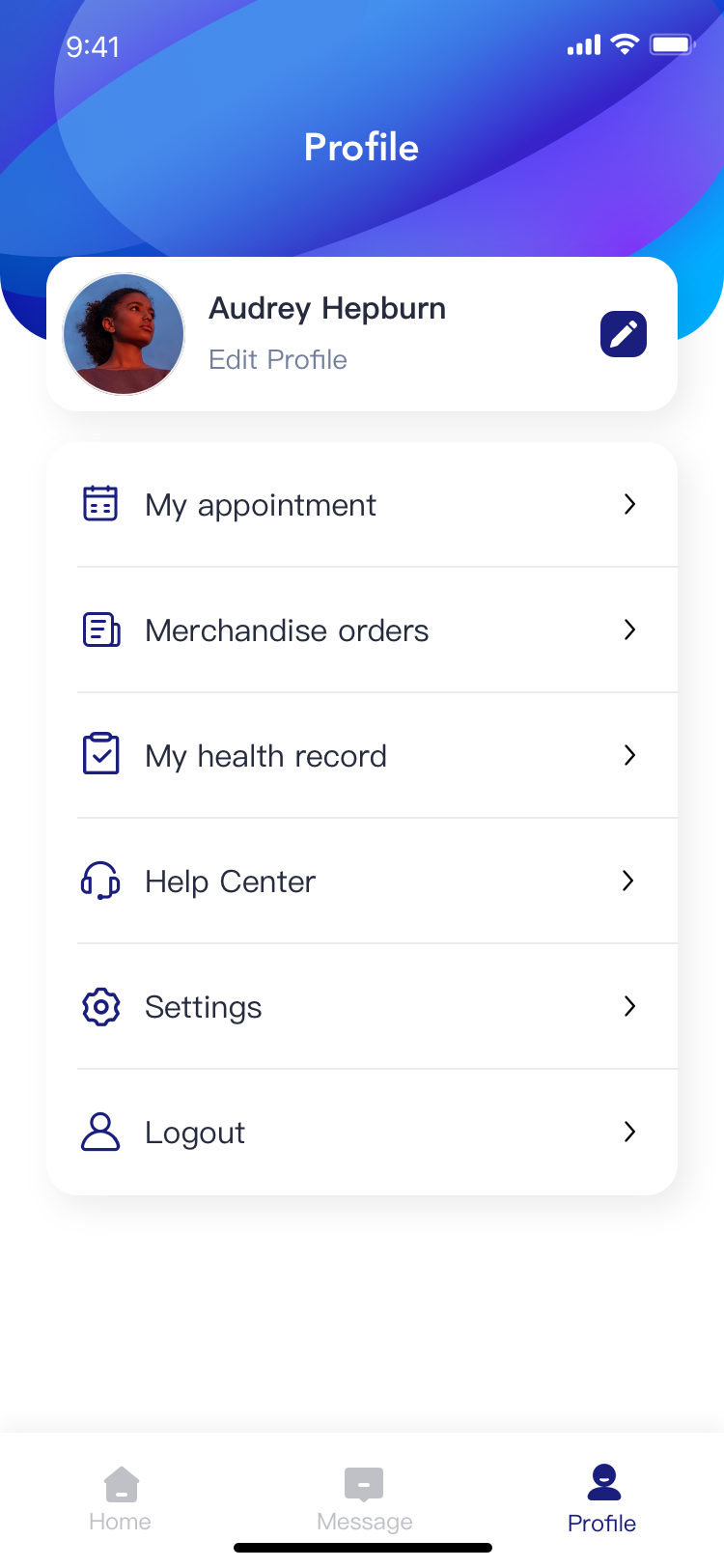Click the Merchandise orders document icon

100,630
